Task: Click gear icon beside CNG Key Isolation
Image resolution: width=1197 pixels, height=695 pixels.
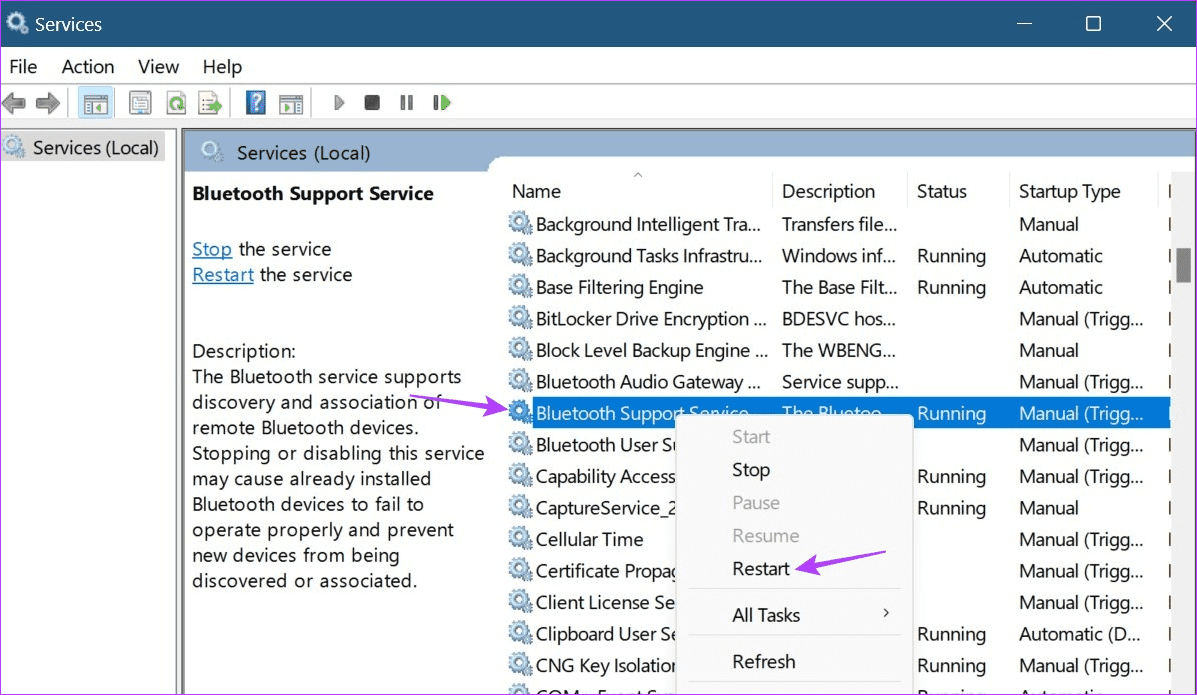Action: click(520, 664)
